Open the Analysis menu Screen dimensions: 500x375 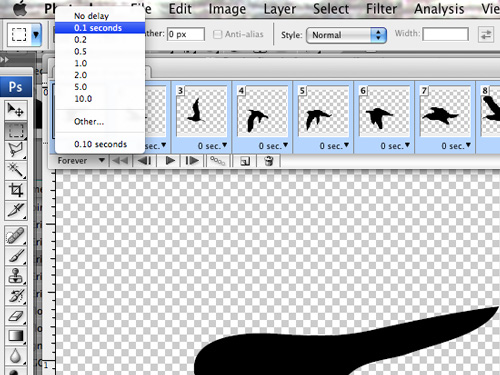[x=439, y=9]
